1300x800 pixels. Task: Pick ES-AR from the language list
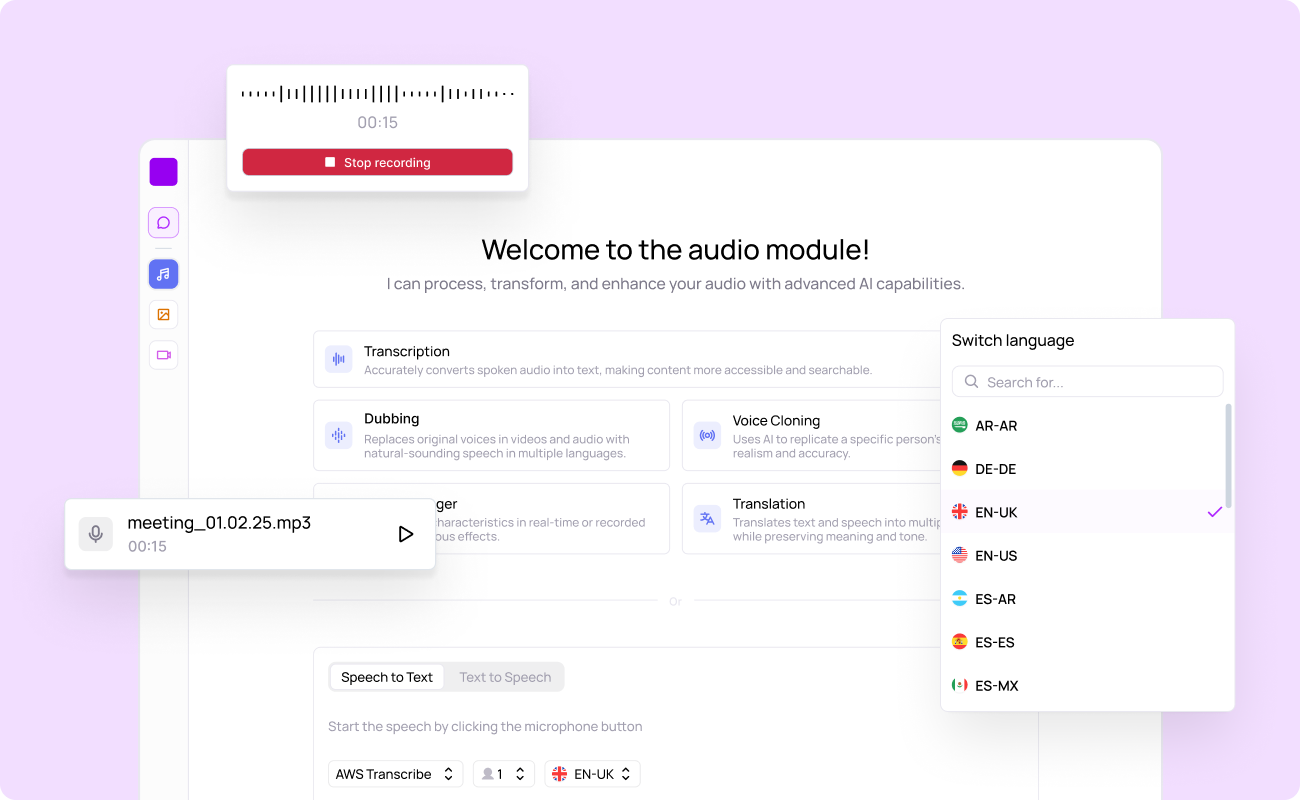point(1083,599)
